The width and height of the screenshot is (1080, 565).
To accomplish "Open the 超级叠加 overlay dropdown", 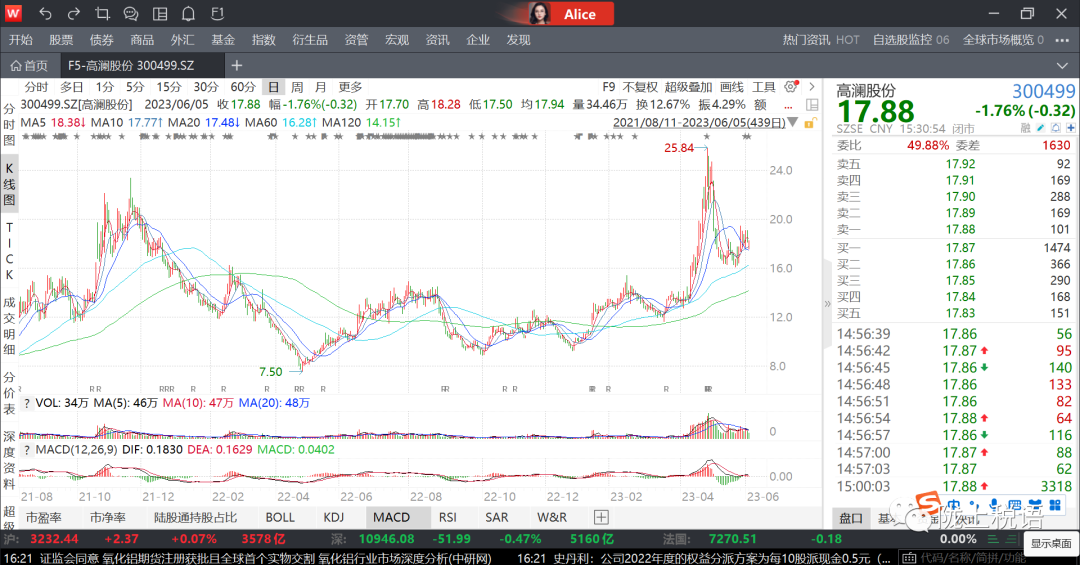I will [x=688, y=87].
